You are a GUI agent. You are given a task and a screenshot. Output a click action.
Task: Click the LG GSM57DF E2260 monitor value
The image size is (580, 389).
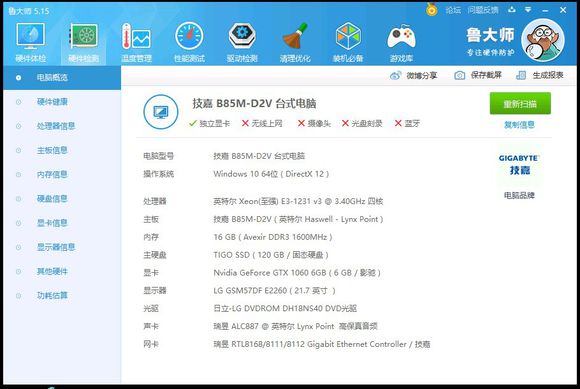(274, 291)
